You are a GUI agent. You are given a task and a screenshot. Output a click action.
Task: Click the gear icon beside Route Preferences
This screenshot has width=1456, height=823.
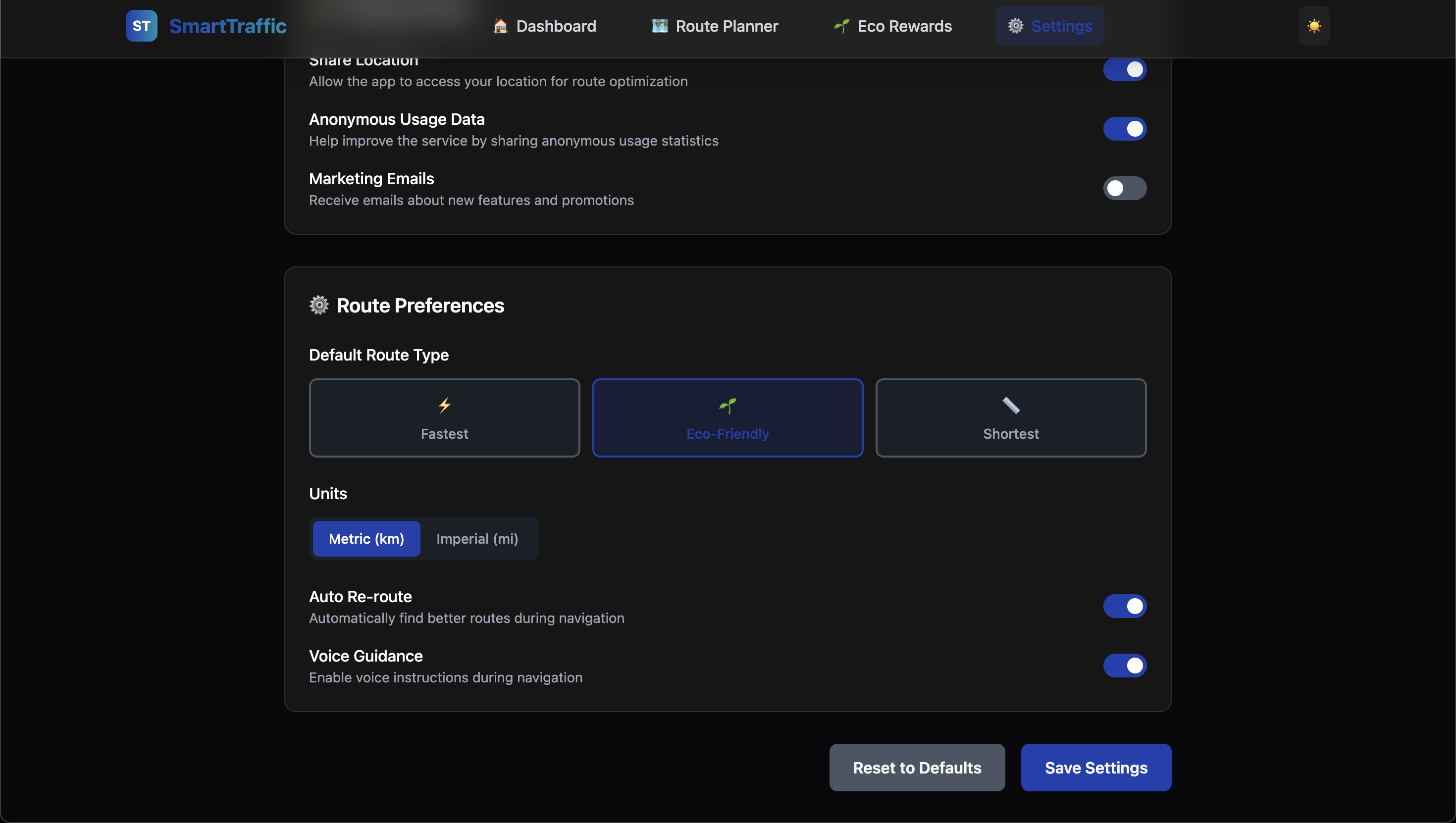coord(319,305)
